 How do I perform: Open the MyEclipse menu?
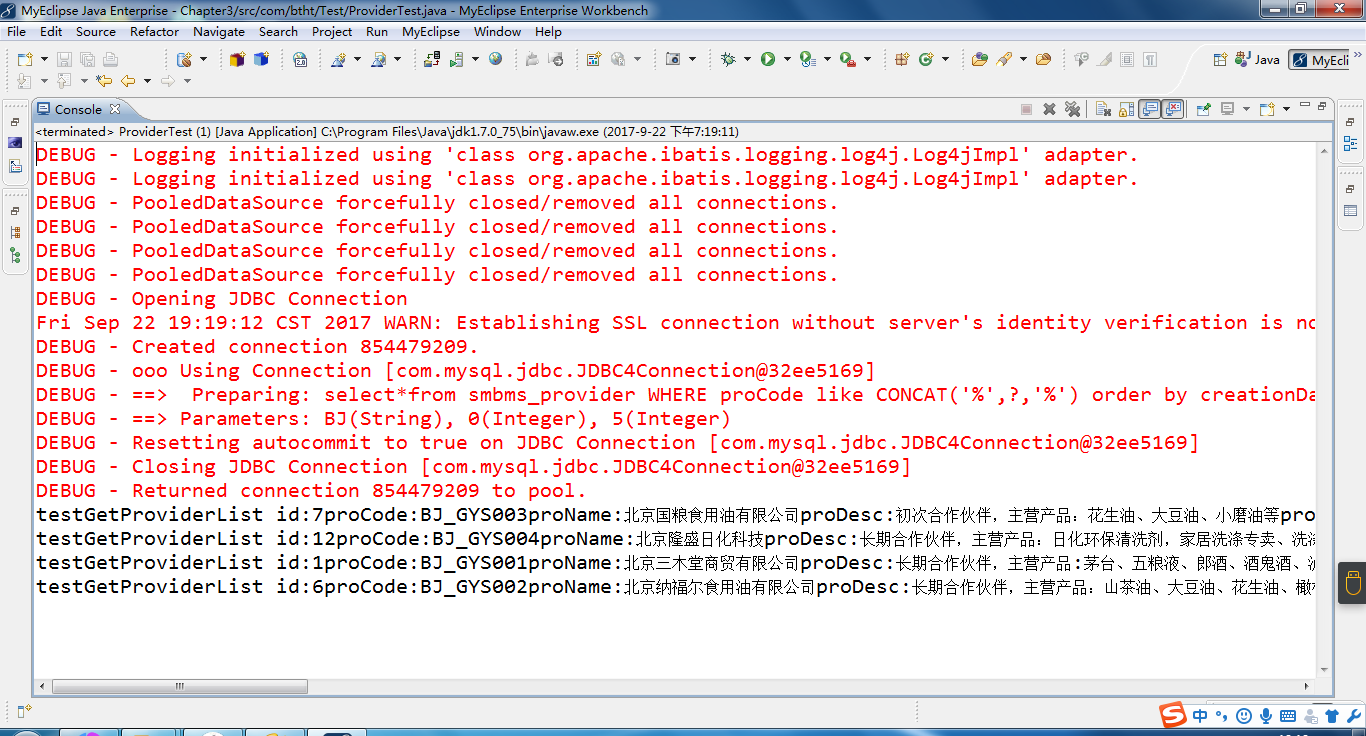[431, 31]
